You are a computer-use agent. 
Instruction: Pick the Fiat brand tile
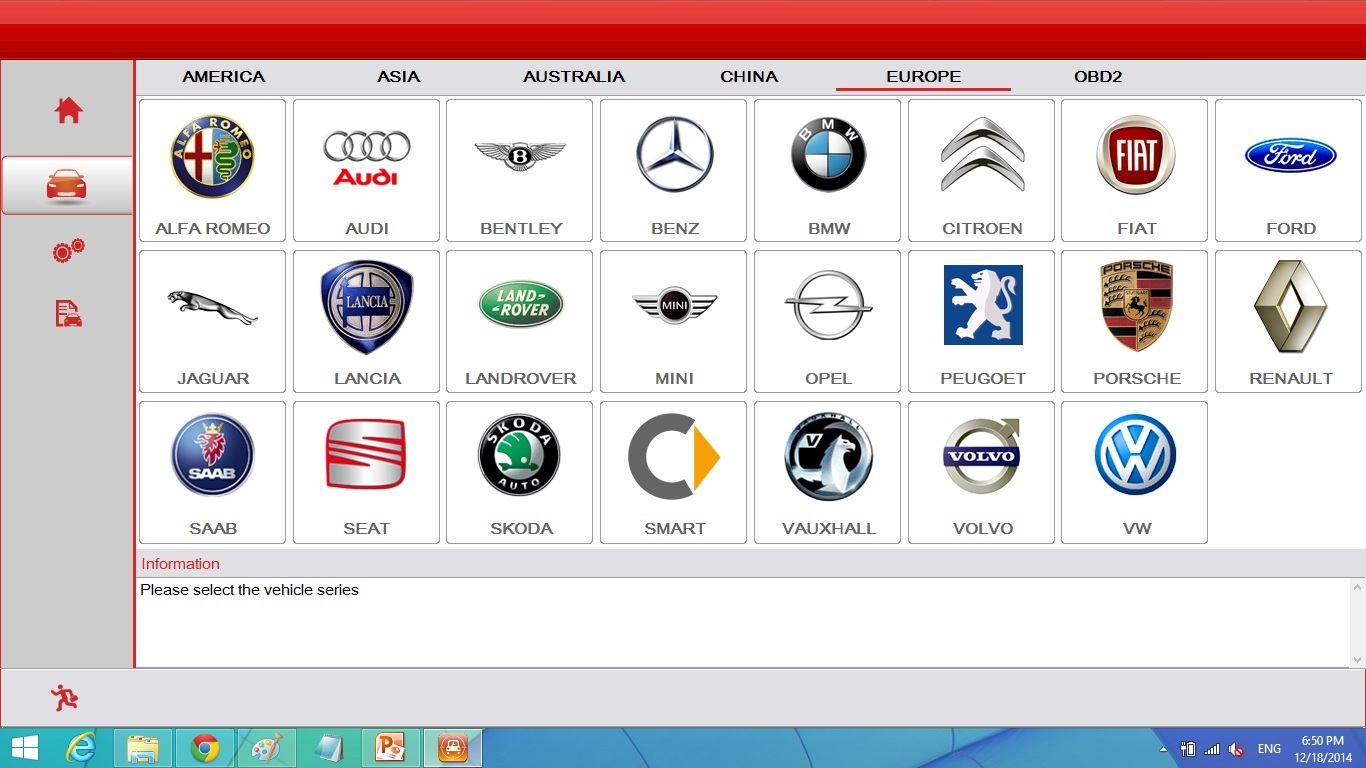tap(1135, 170)
